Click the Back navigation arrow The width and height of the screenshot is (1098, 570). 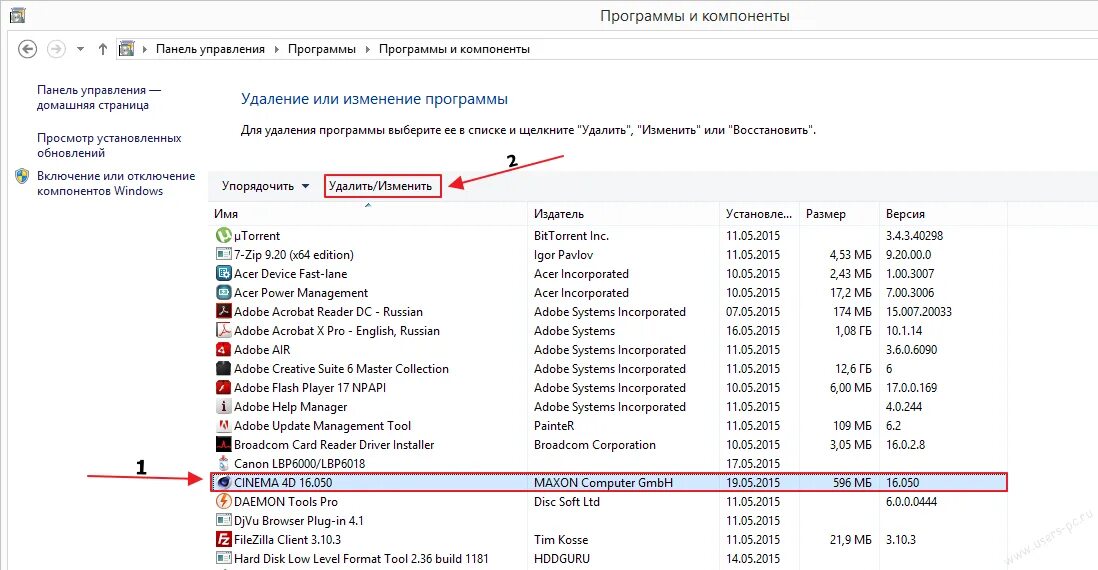click(27, 49)
